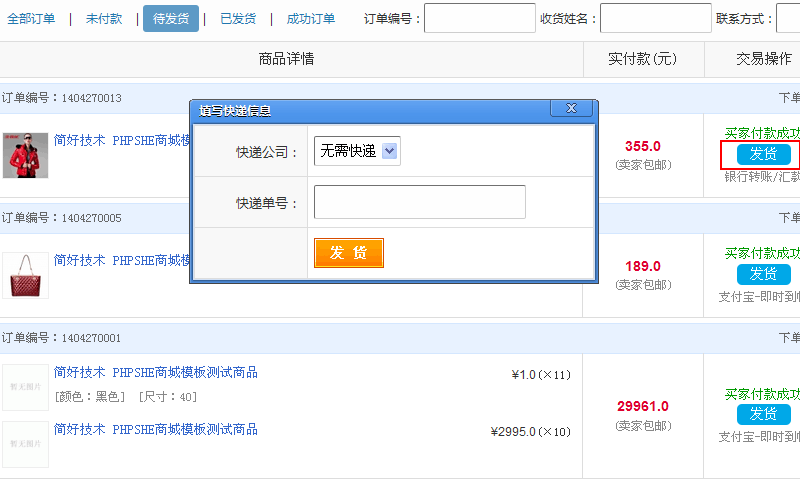Go to the 已发货 tab

tap(238, 19)
